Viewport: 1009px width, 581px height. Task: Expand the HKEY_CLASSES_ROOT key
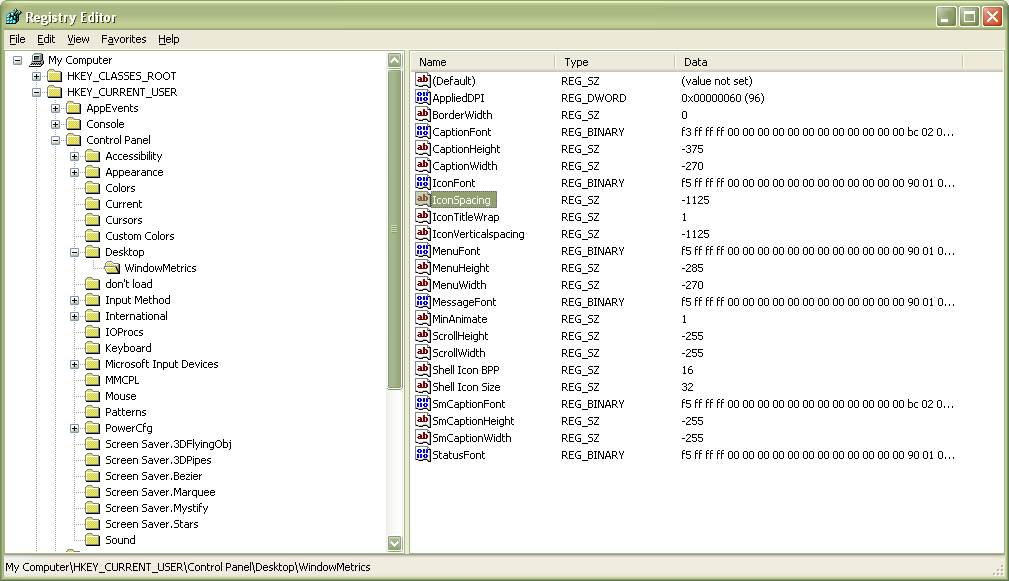click(x=36, y=76)
